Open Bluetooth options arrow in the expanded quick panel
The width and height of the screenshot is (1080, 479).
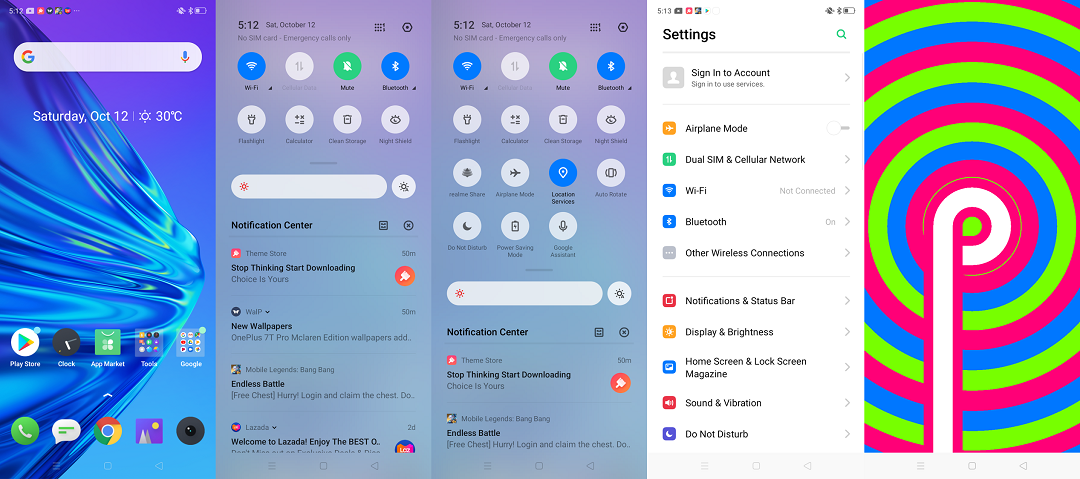(x=630, y=89)
